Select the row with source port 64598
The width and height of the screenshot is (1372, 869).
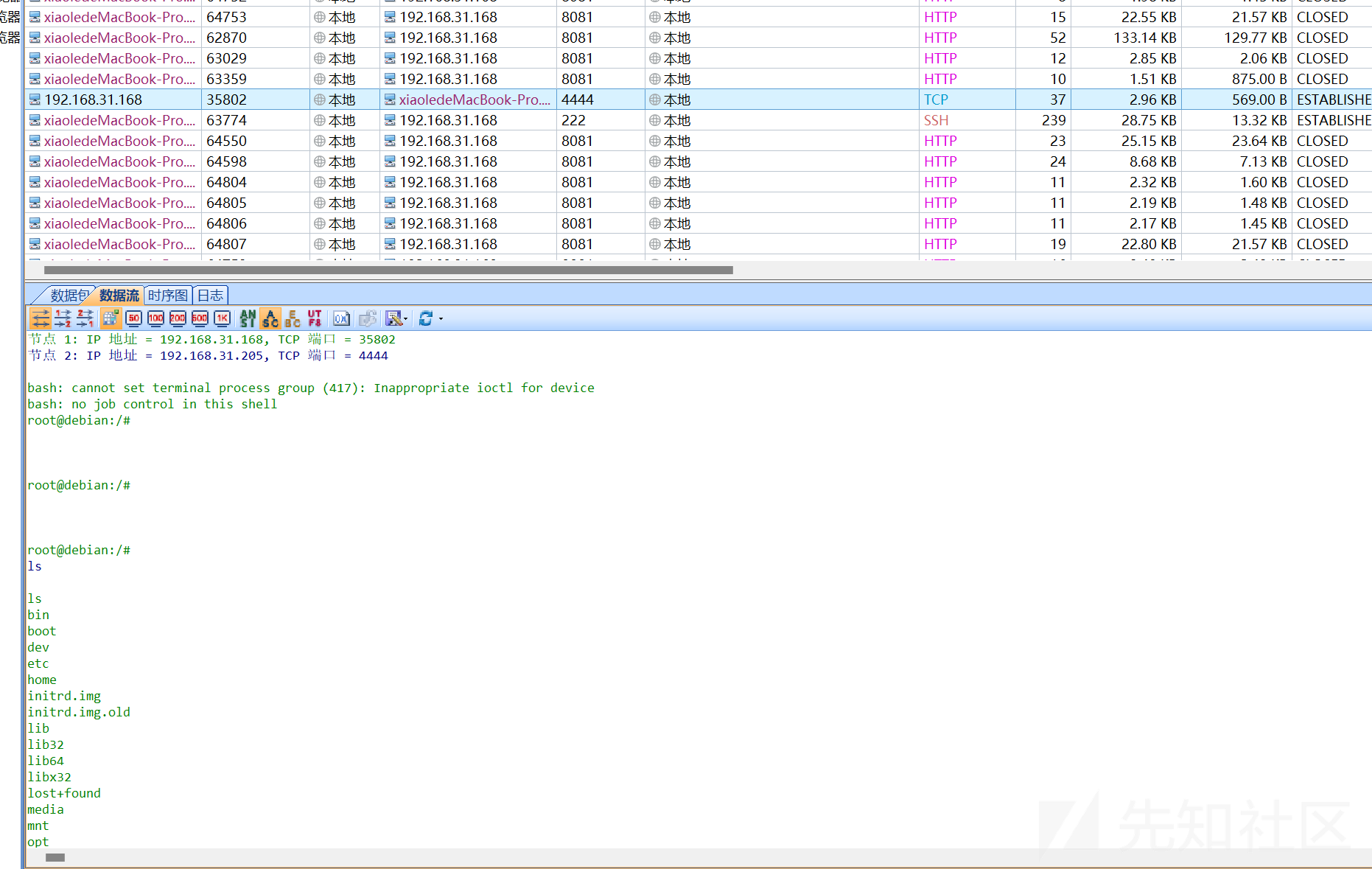click(698, 161)
